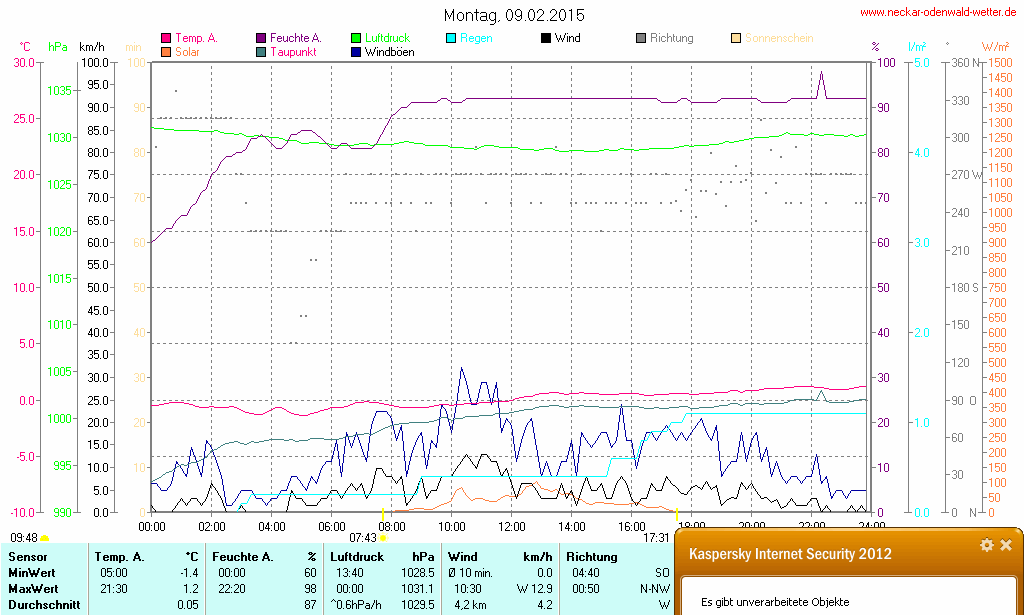Click the black Wind legend swatch
The width and height of the screenshot is (1024, 615).
pyautogui.click(x=546, y=38)
